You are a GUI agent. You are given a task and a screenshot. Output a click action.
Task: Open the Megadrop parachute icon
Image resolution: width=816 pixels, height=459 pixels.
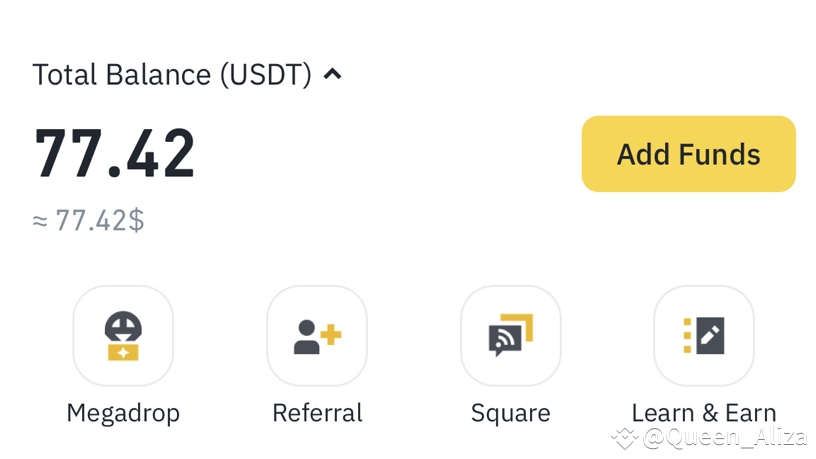[x=123, y=336]
